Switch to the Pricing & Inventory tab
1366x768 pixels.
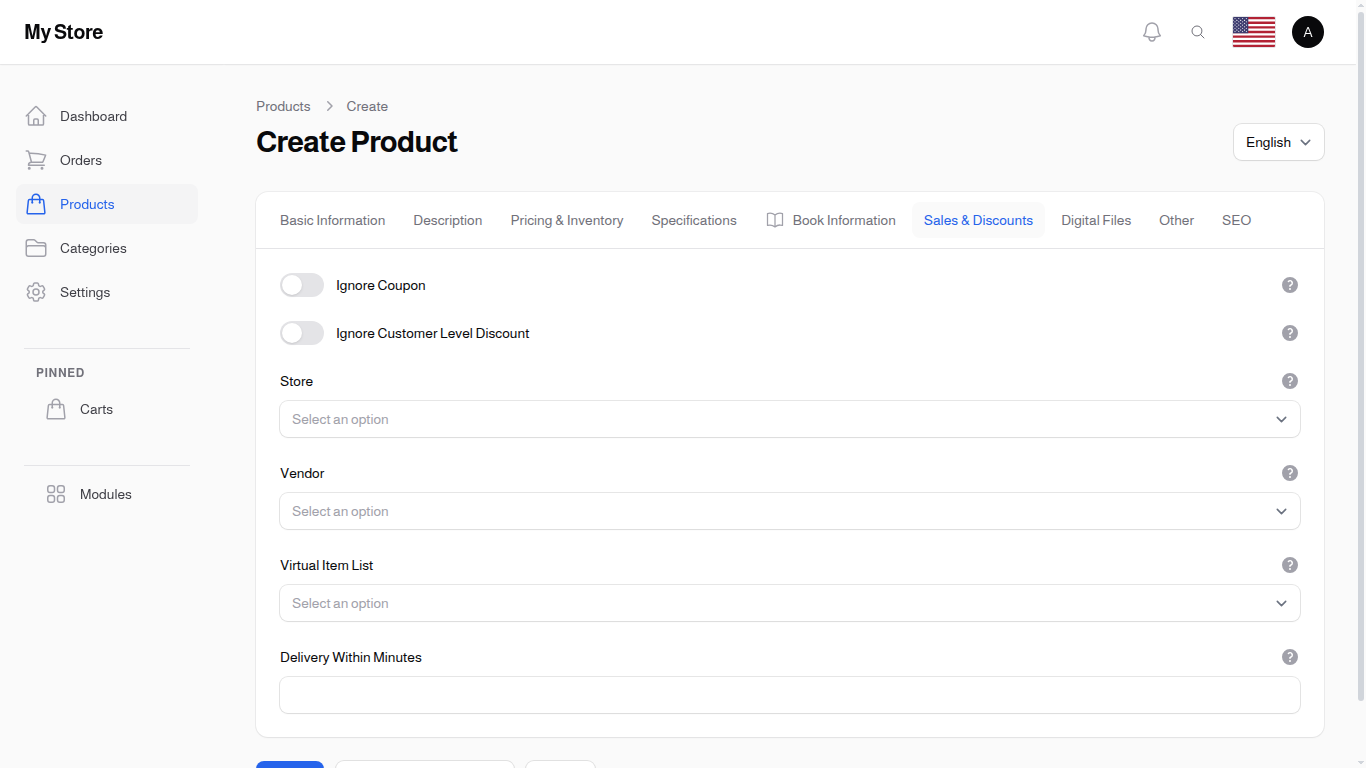pos(566,220)
